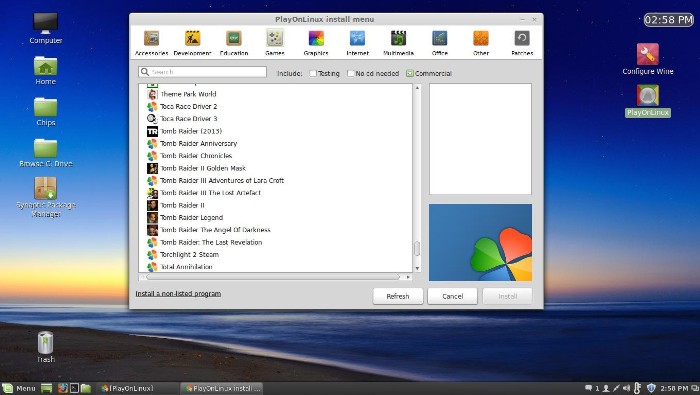700x395 pixels.
Task: Open the Education category
Action: [233, 43]
